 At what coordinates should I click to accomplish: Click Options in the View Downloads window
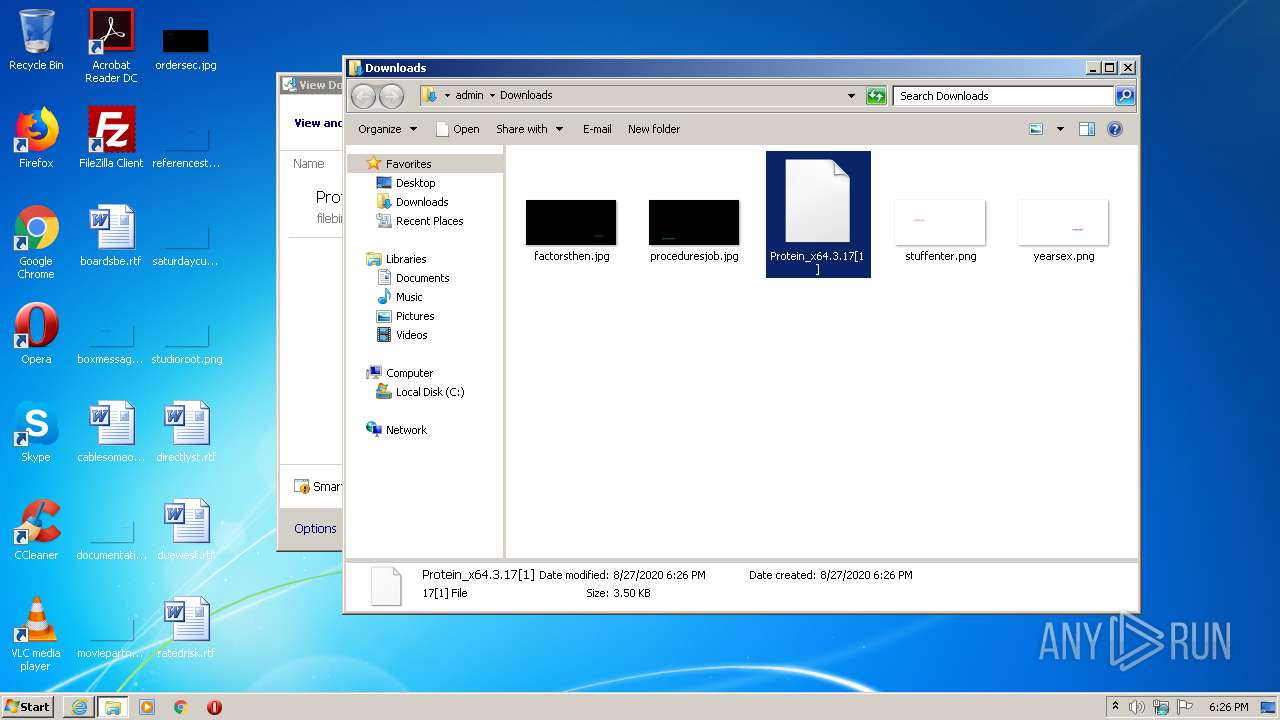(315, 529)
